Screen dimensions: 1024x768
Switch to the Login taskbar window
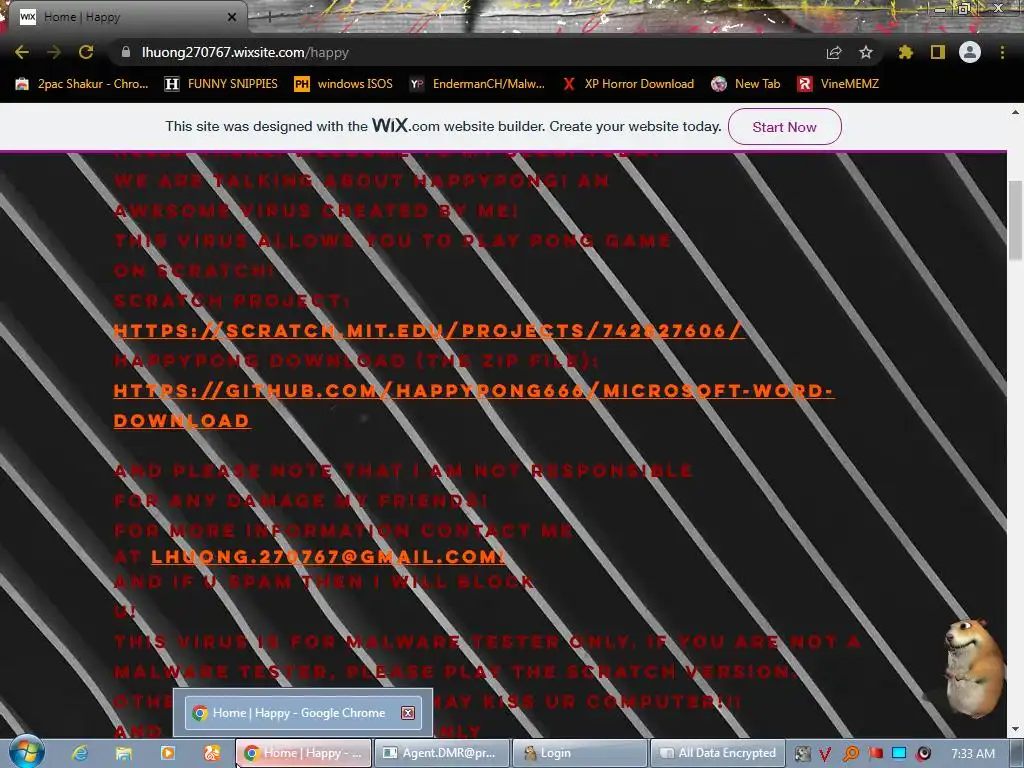click(x=580, y=753)
